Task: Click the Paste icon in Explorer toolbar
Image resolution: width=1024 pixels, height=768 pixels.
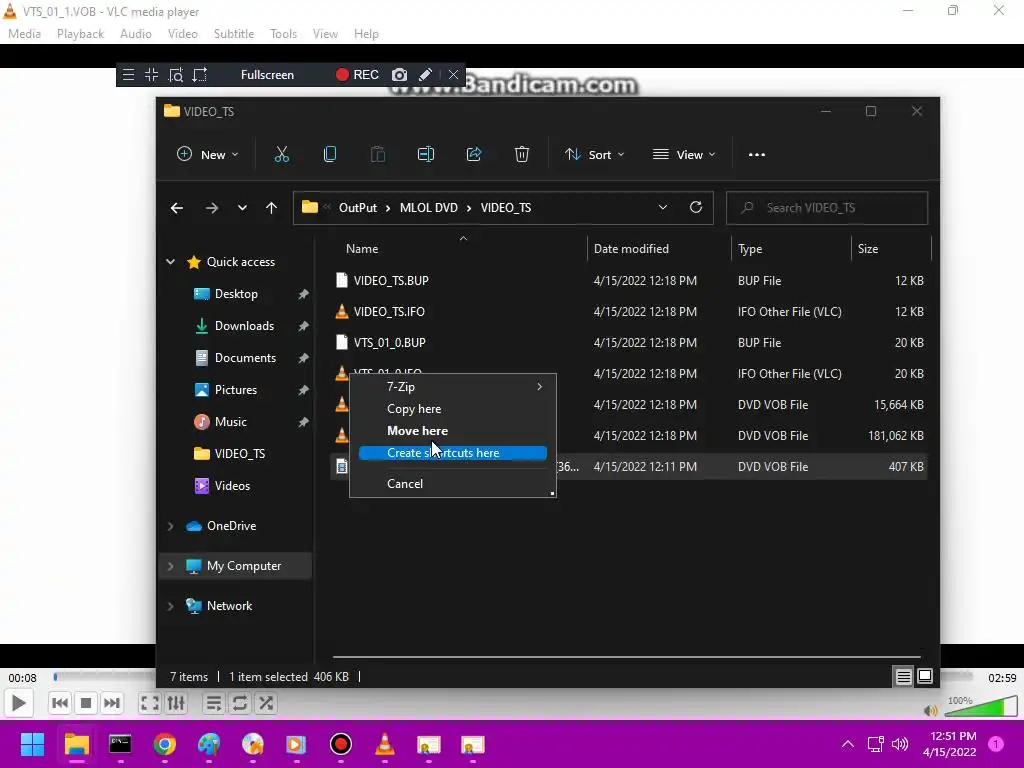Action: pyautogui.click(x=377, y=154)
